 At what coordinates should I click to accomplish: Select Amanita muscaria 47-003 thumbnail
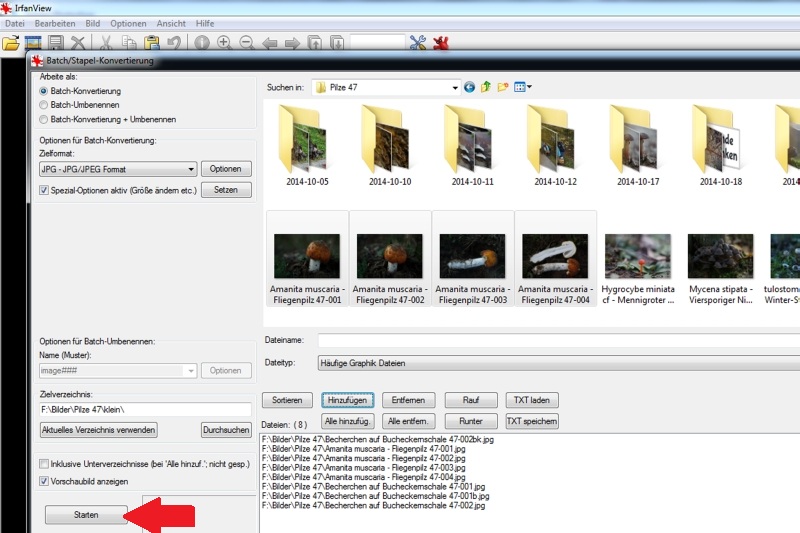coord(472,260)
